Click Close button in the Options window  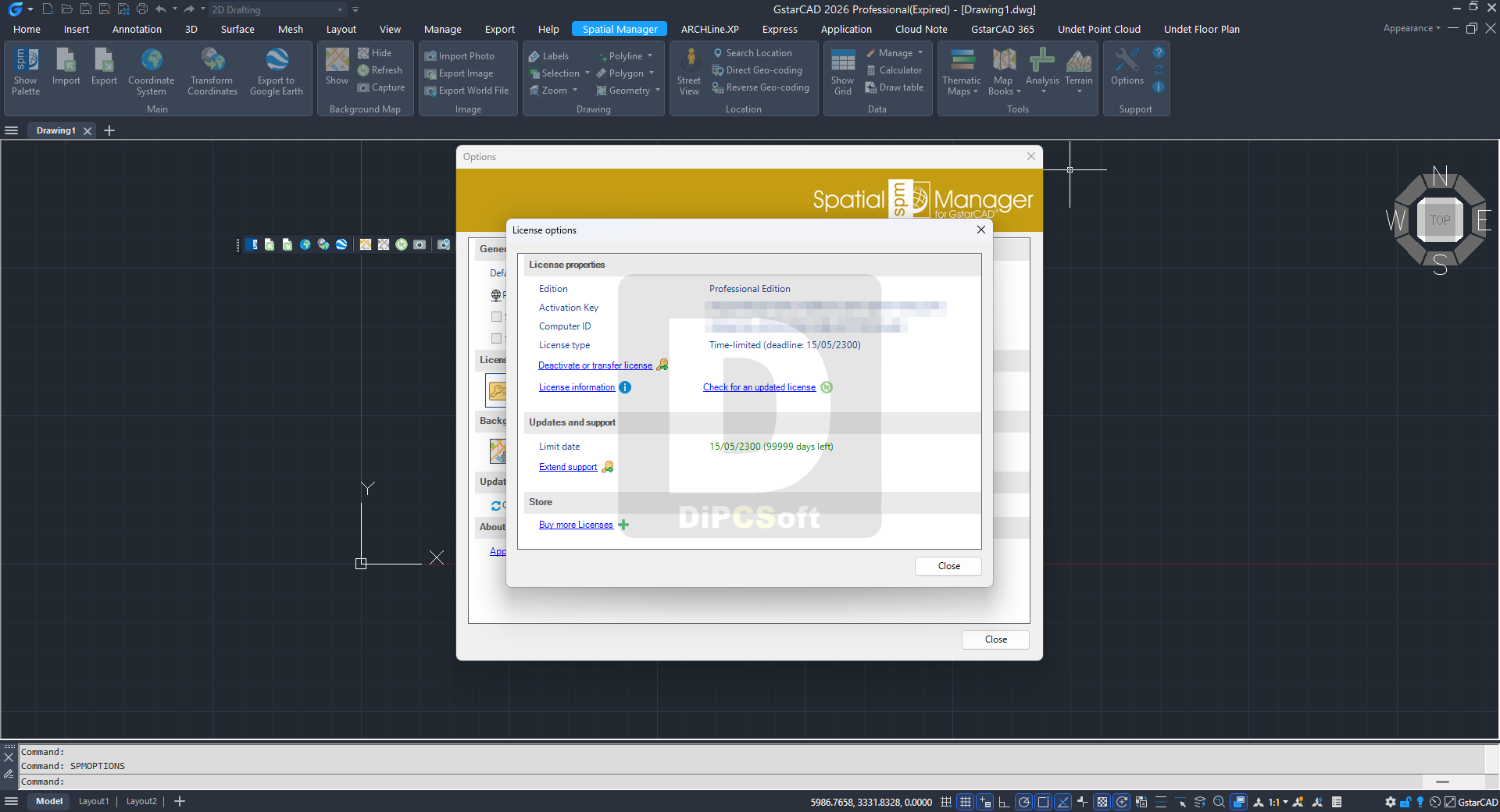pyautogui.click(x=995, y=639)
